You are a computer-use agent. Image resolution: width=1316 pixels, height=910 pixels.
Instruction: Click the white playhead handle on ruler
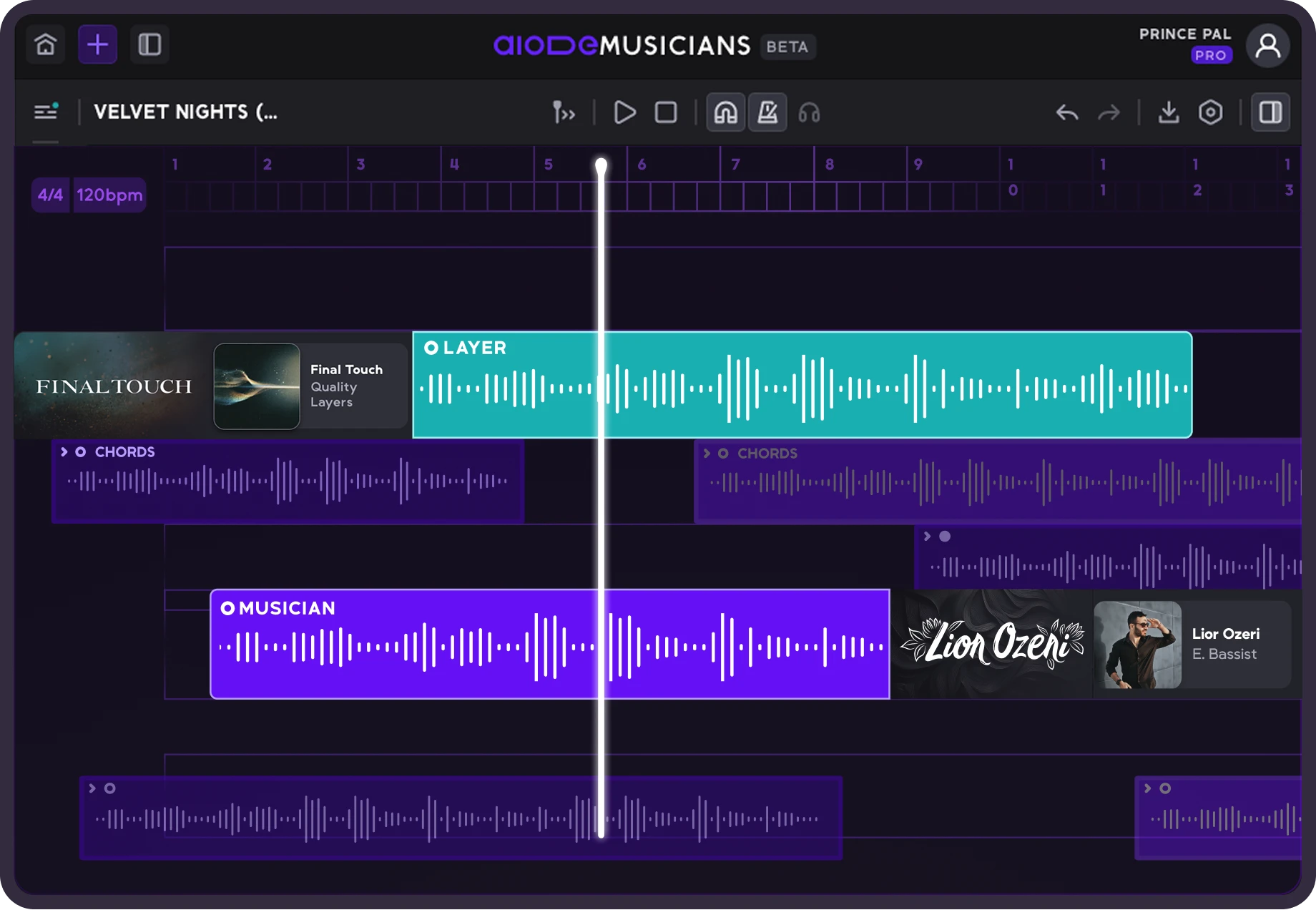[x=601, y=166]
